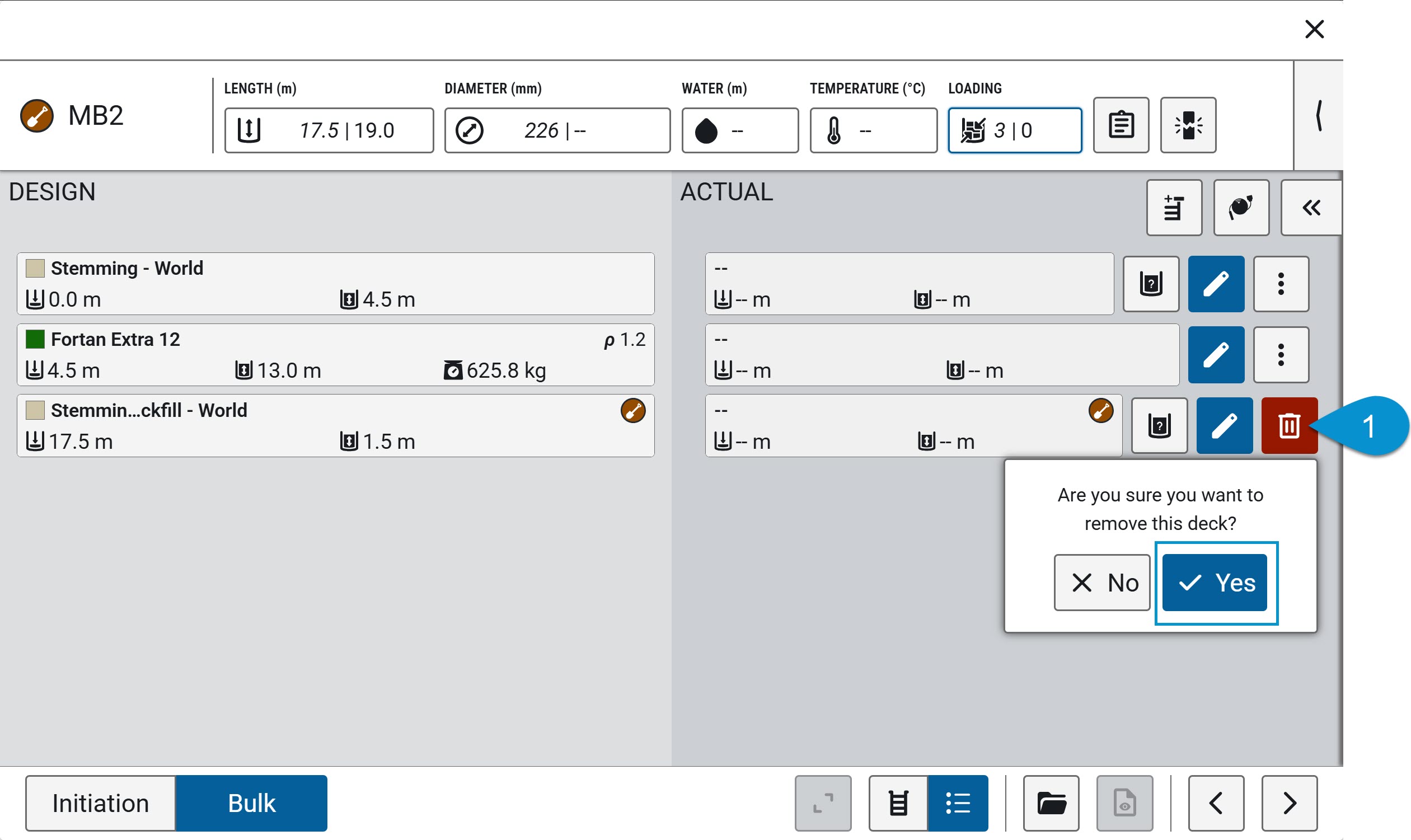The width and height of the screenshot is (1411, 840).
Task: Select the Fortan Extra 12 design deck
Action: coord(336,355)
